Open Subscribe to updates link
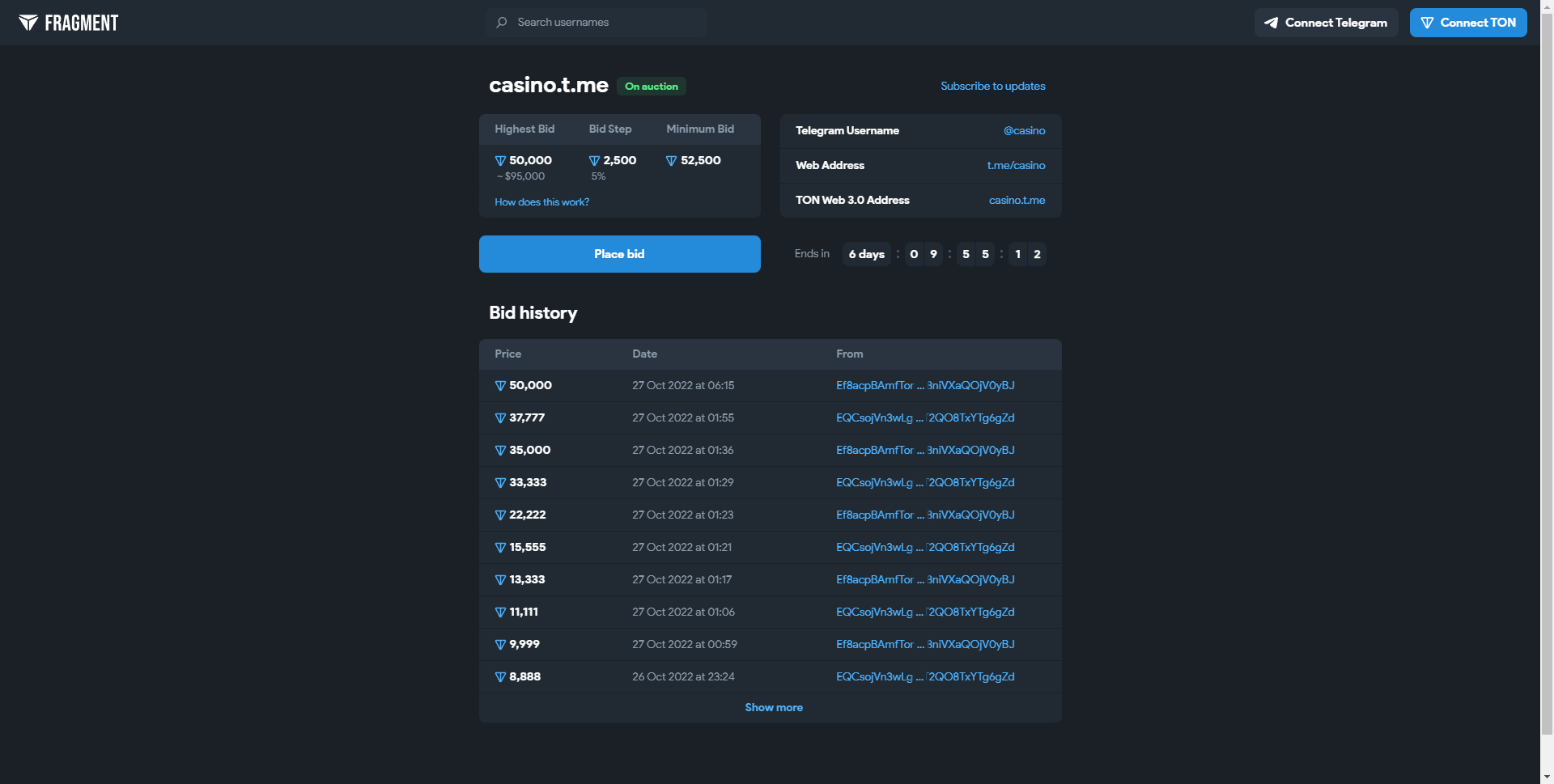 (x=992, y=86)
